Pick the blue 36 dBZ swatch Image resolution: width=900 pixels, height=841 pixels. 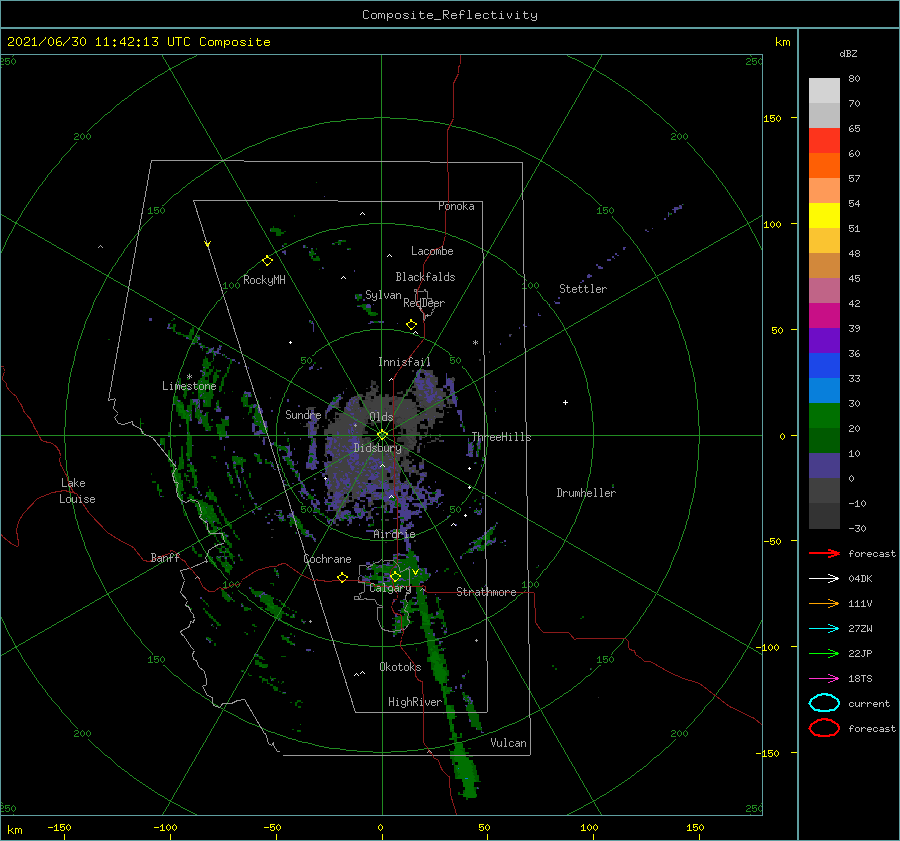[x=824, y=365]
